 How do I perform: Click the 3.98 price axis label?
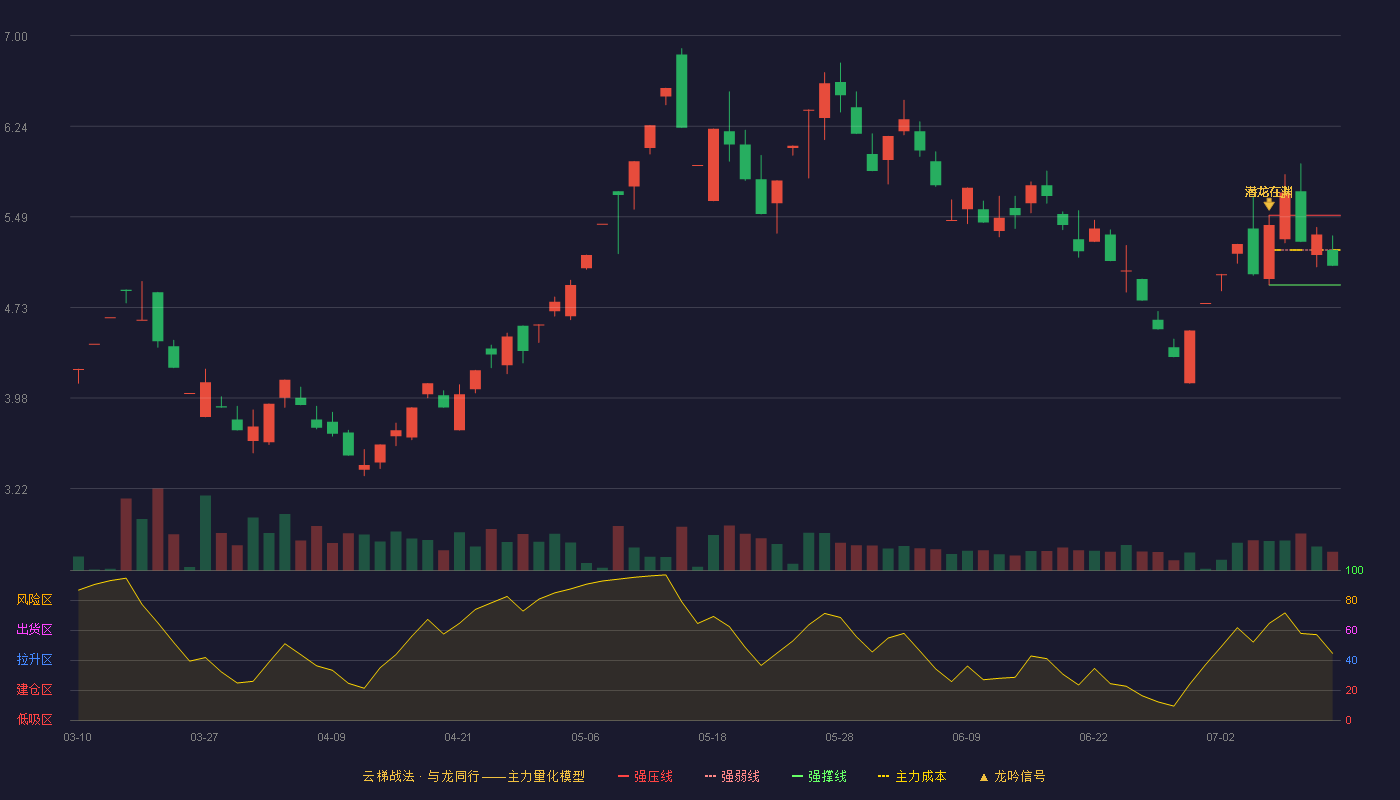click(x=16, y=399)
